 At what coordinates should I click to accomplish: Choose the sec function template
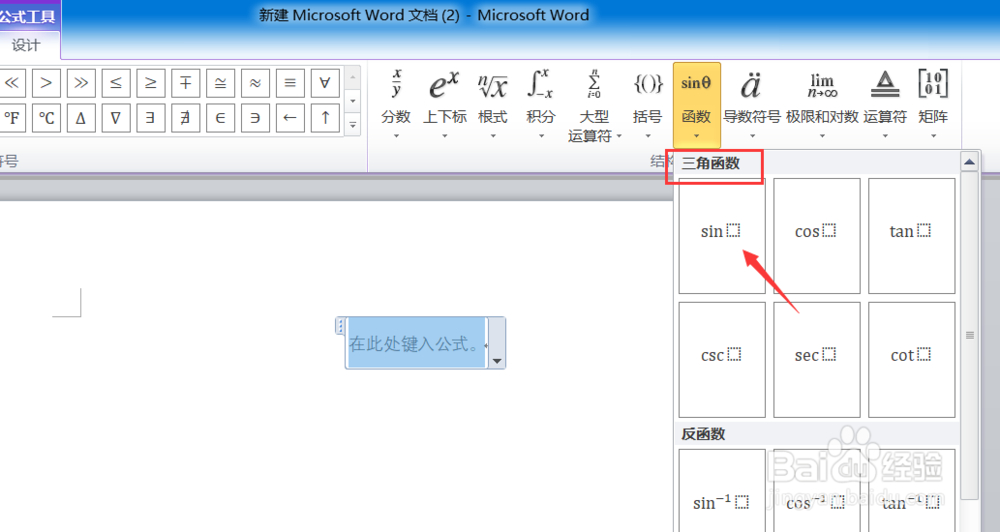[816, 360]
